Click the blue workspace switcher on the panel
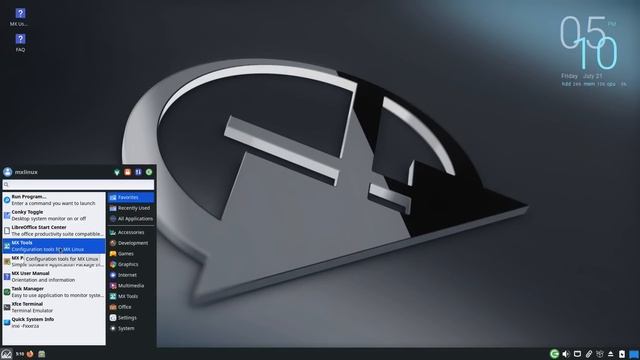The image size is (640, 360). (x=634, y=354)
